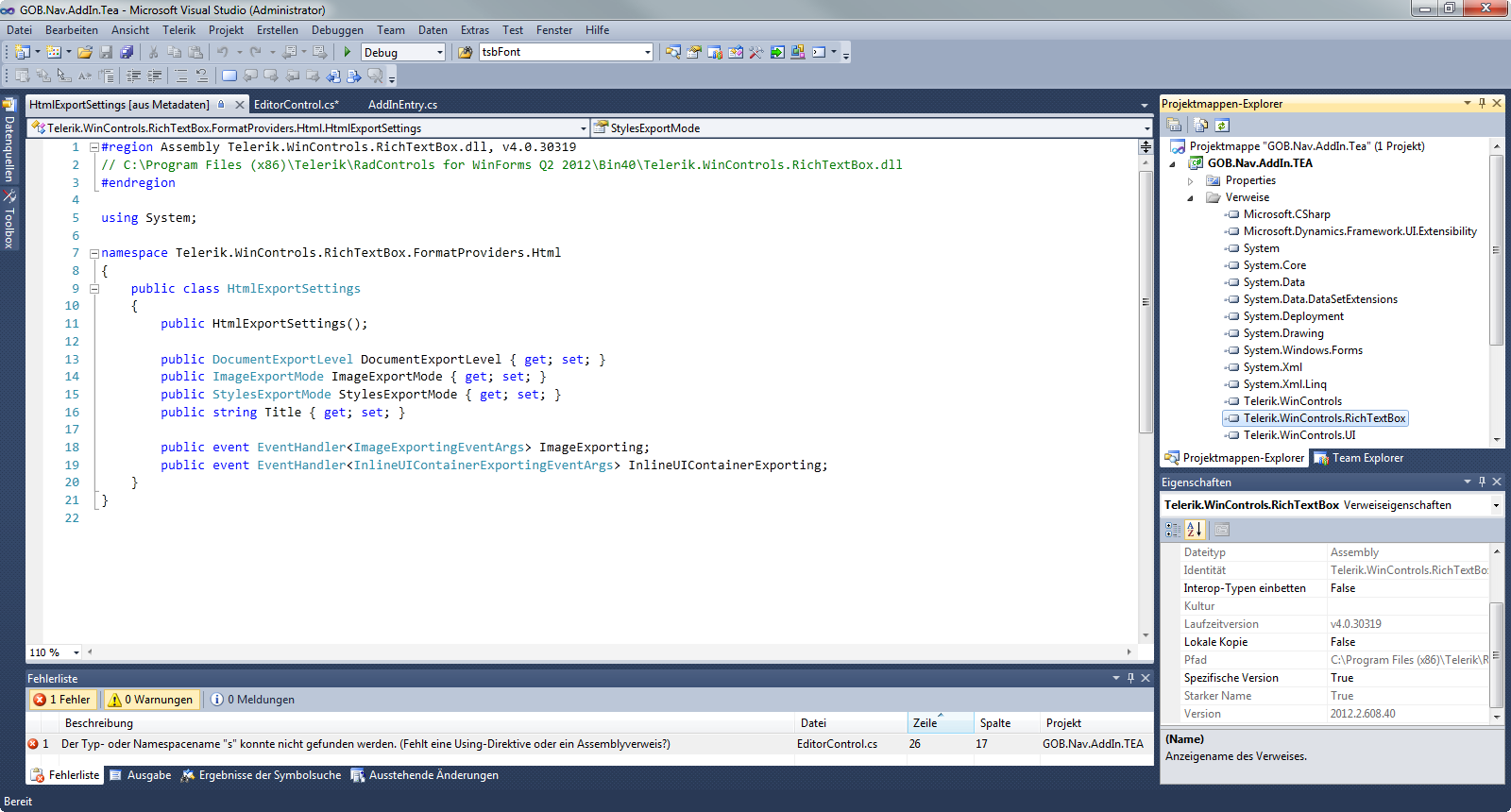Click the bookmark toggle icon in text toolbar
Viewport: 1511px width, 812px height.
[229, 76]
